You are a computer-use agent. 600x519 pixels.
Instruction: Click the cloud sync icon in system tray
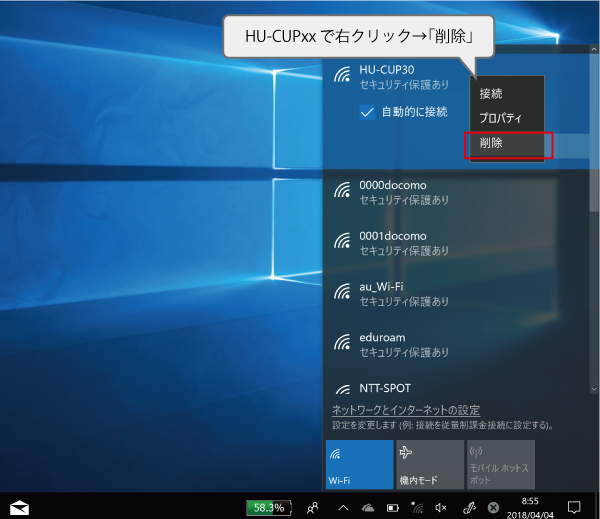(368, 508)
